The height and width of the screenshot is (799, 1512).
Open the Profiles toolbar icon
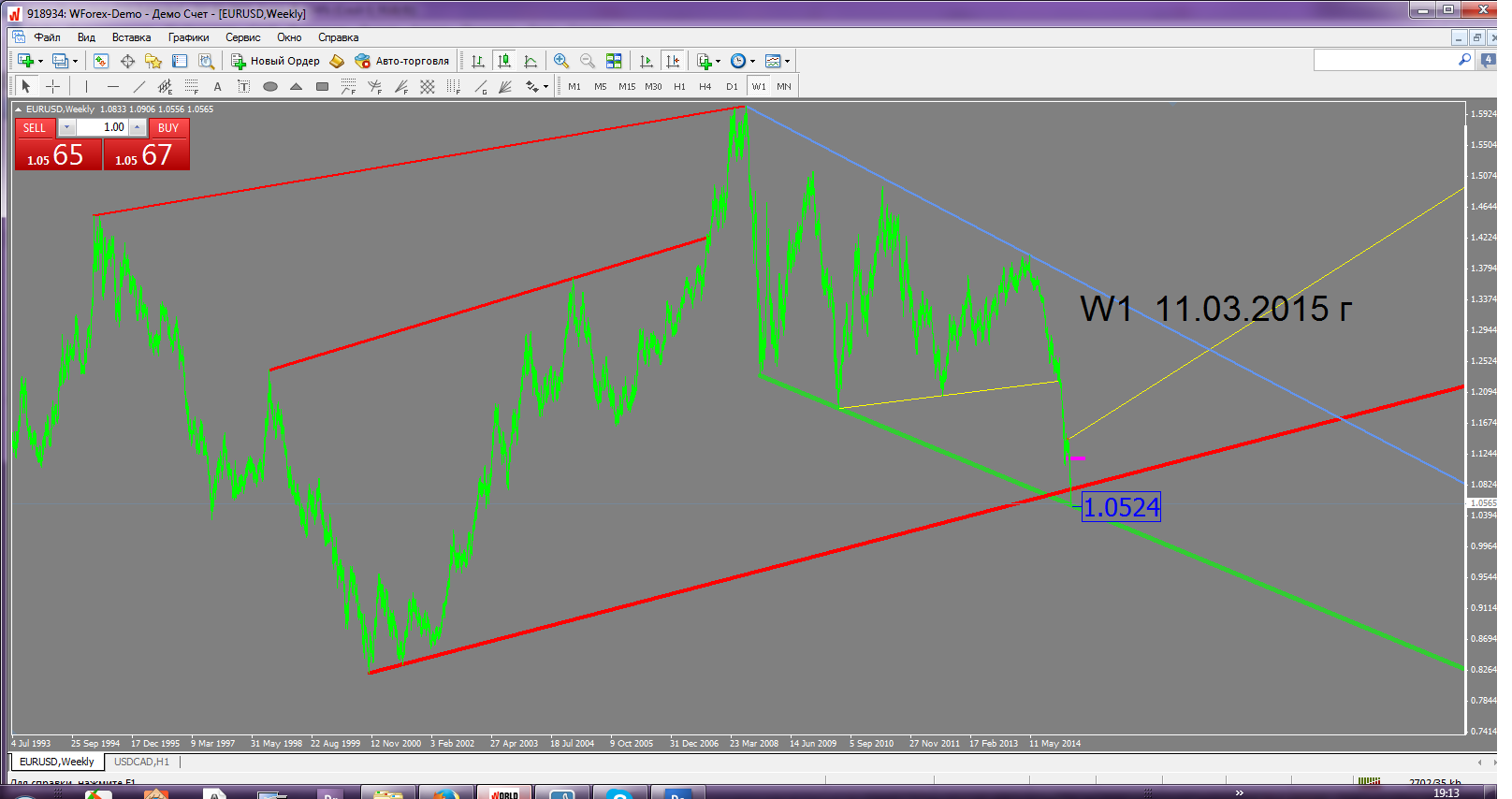60,61
